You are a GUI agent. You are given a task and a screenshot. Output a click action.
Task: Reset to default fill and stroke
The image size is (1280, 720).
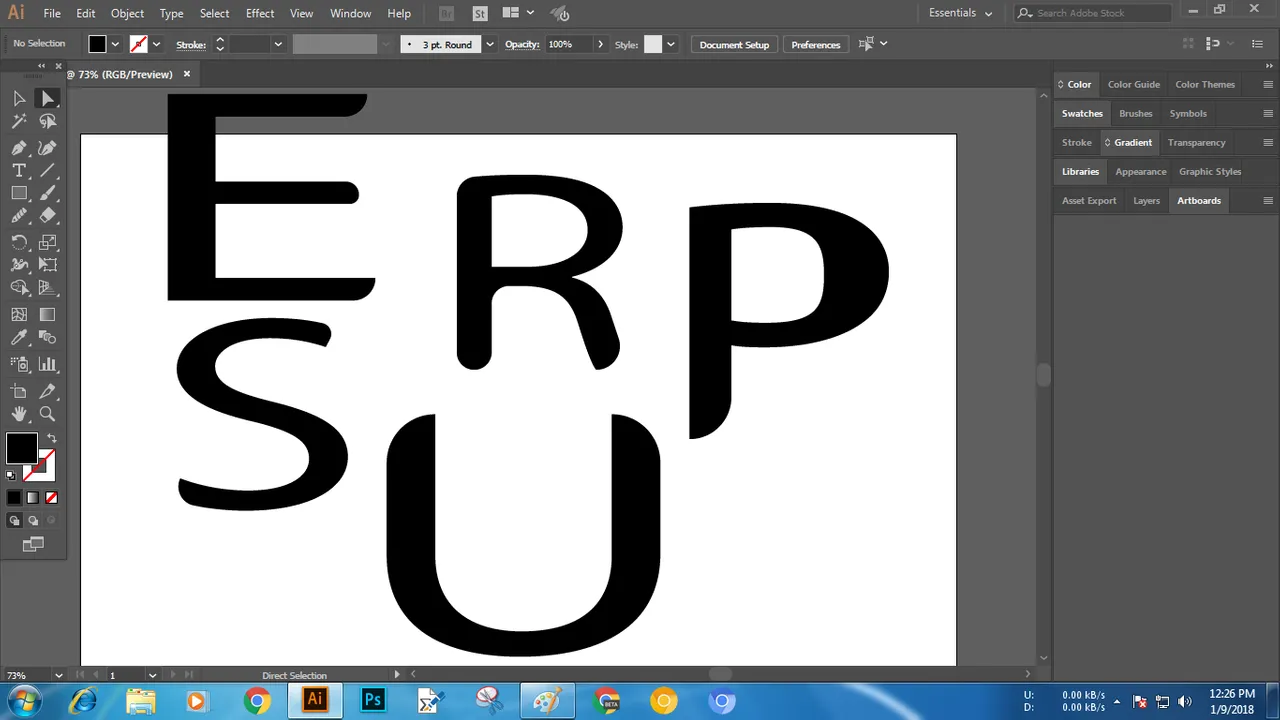[x=11, y=475]
